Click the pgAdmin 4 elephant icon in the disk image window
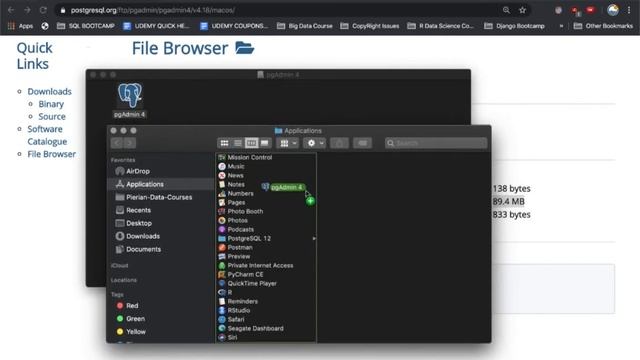The image size is (640, 360). coord(130,95)
